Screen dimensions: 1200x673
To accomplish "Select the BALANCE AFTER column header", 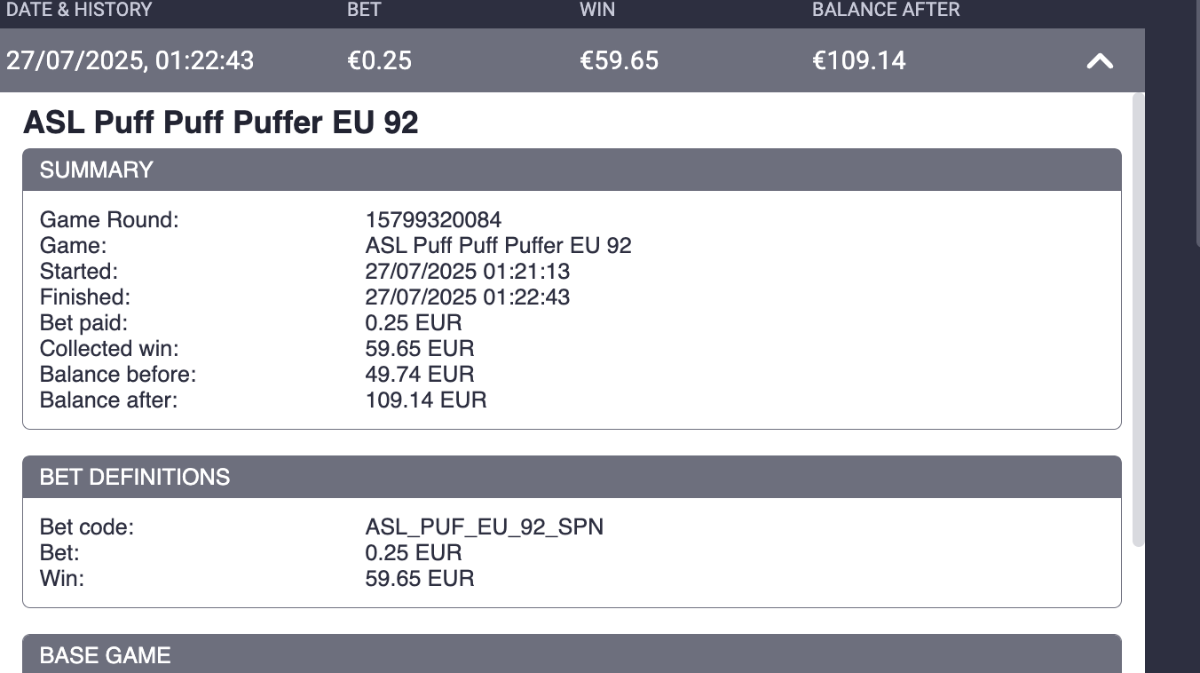I will [886, 11].
